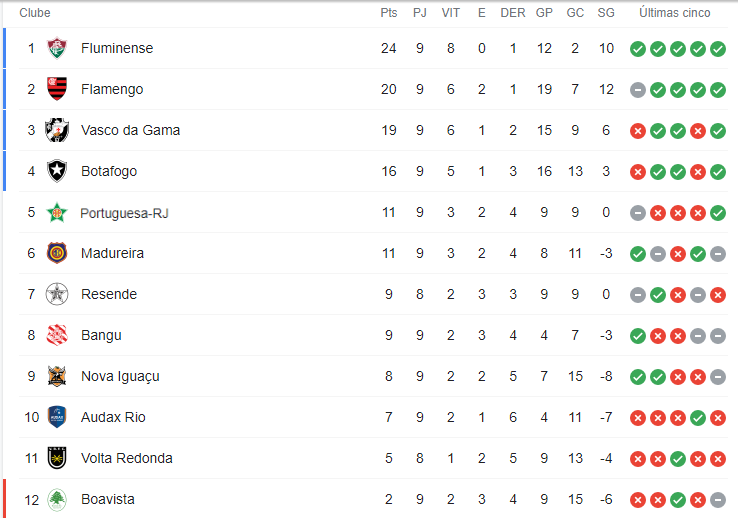This screenshot has height=518, width=738.
Task: Click the SG column header
Action: 606,13
